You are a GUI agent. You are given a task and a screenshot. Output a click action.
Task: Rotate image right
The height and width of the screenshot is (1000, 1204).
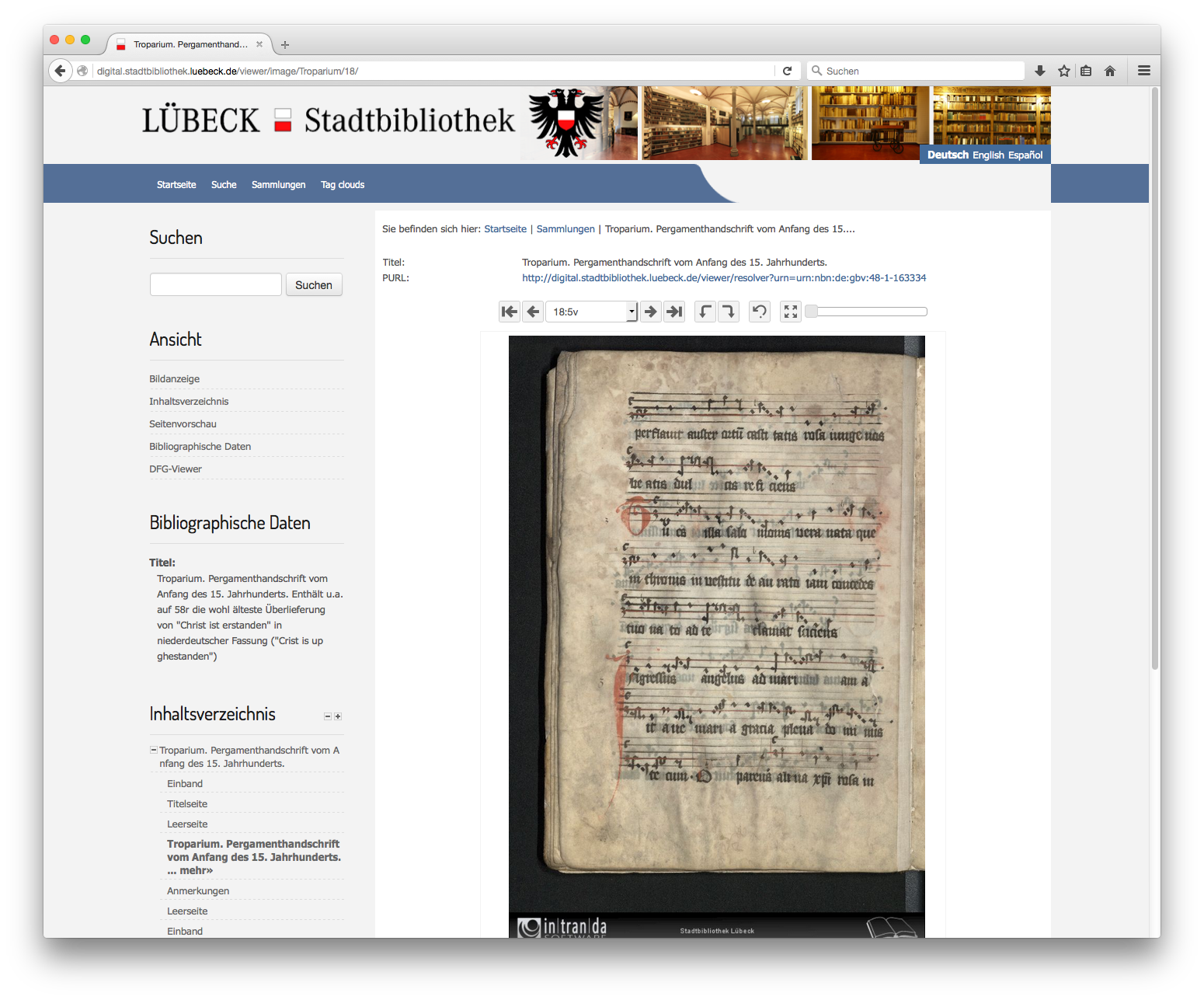tap(729, 312)
